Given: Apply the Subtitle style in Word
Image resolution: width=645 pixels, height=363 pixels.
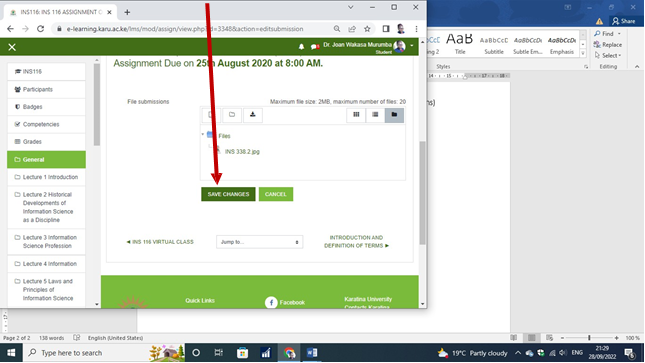Looking at the screenshot, I should coord(494,44).
